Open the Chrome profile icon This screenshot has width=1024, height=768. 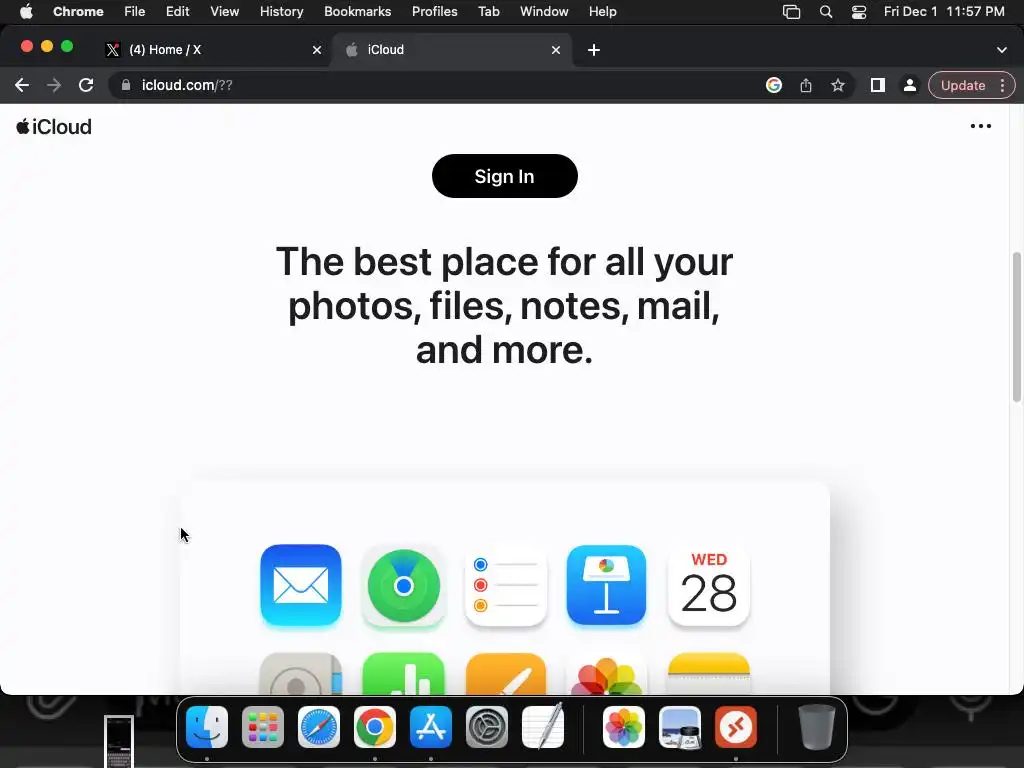(909, 86)
